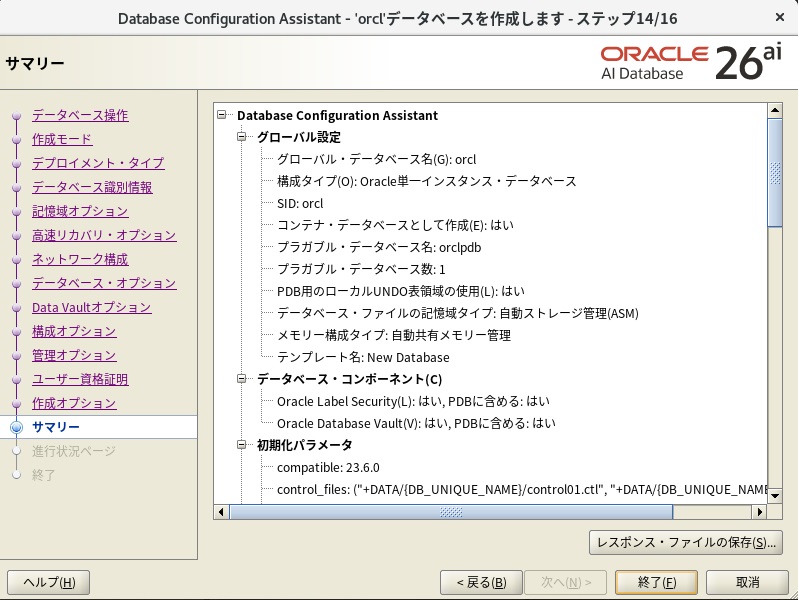Open ユーザー資格証明 step
798x600 pixels.
[80, 379]
